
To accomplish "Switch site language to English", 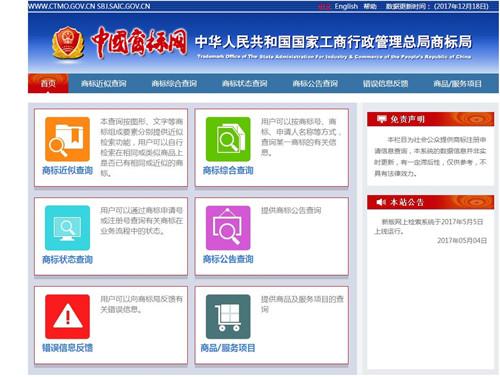I will [346, 6].
